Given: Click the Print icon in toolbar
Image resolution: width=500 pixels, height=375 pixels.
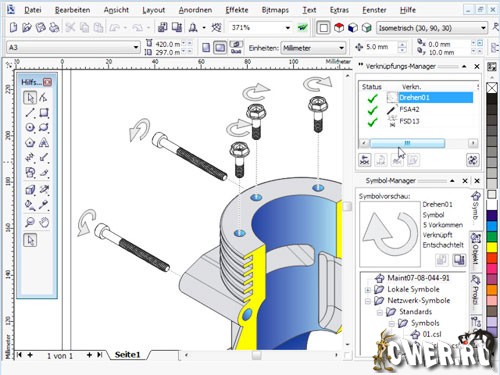Looking at the screenshot, I should click(54, 28).
